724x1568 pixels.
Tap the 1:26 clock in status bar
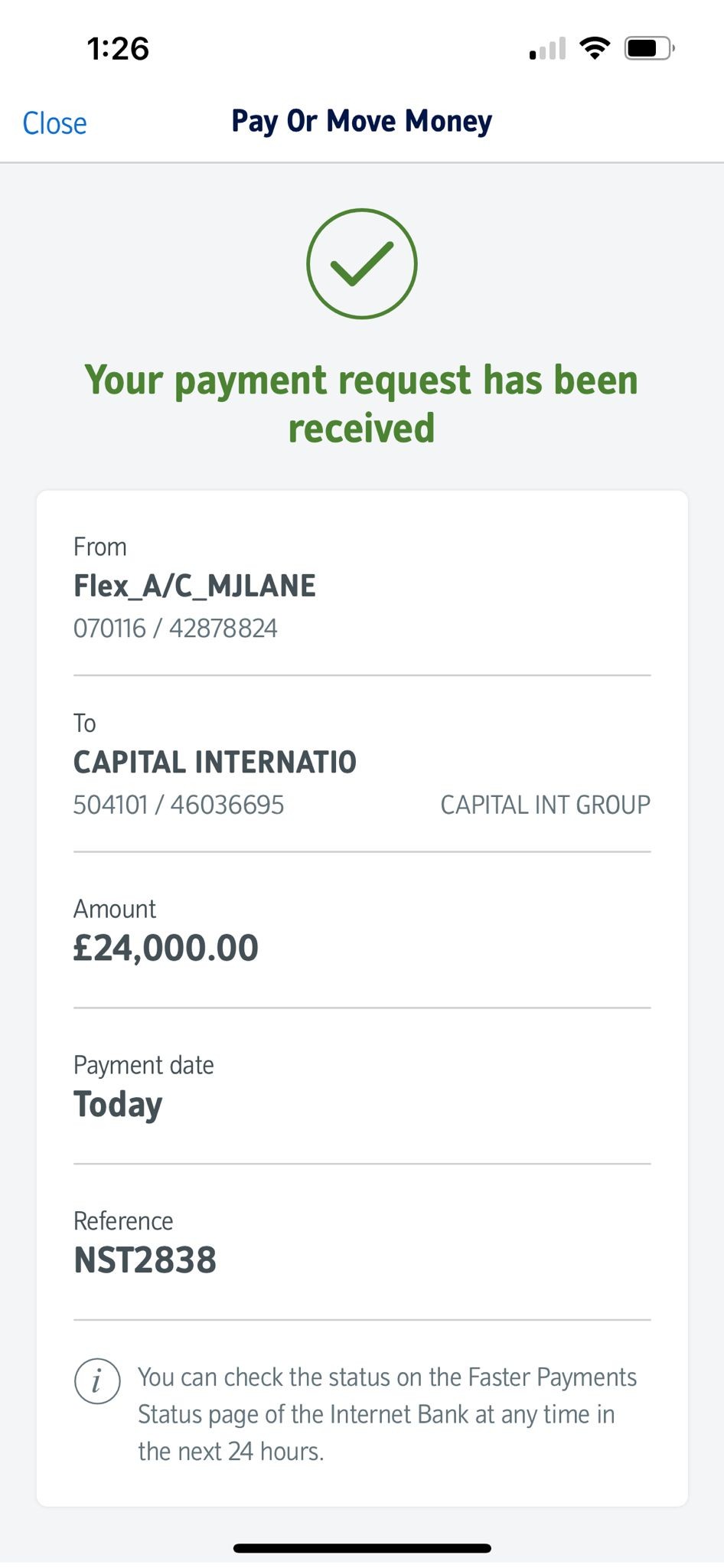(118, 49)
